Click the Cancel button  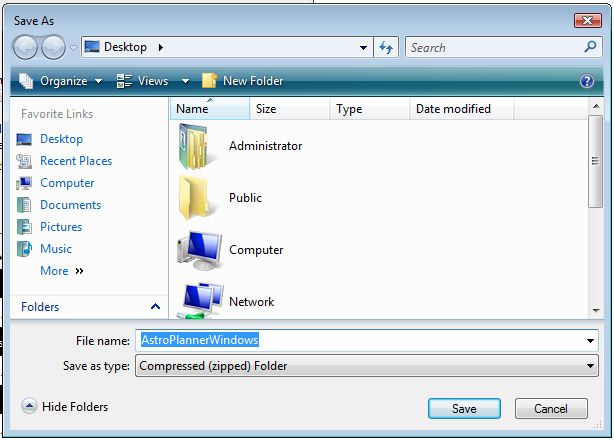pyautogui.click(x=550, y=409)
